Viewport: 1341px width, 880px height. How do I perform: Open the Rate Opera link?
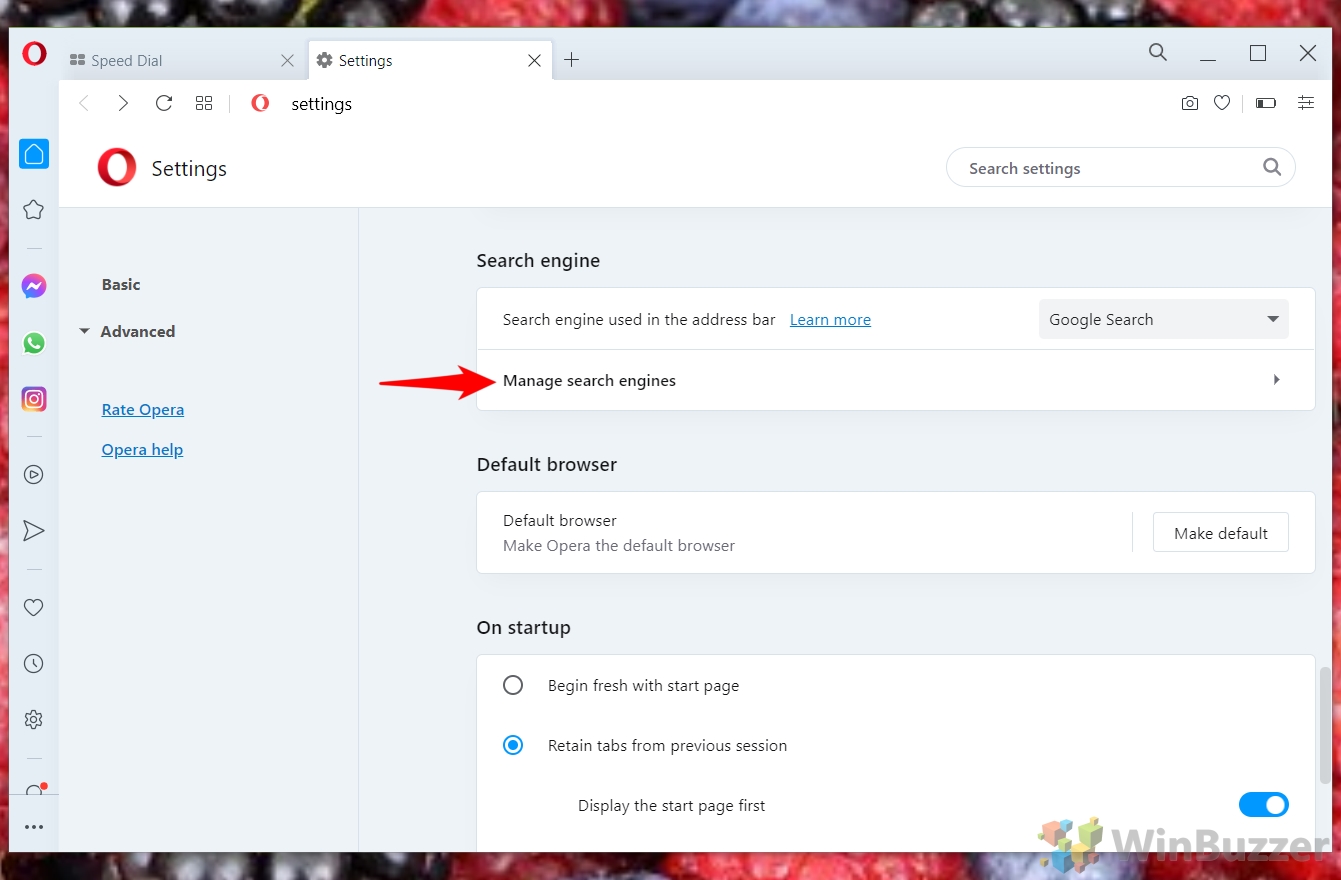pos(143,409)
